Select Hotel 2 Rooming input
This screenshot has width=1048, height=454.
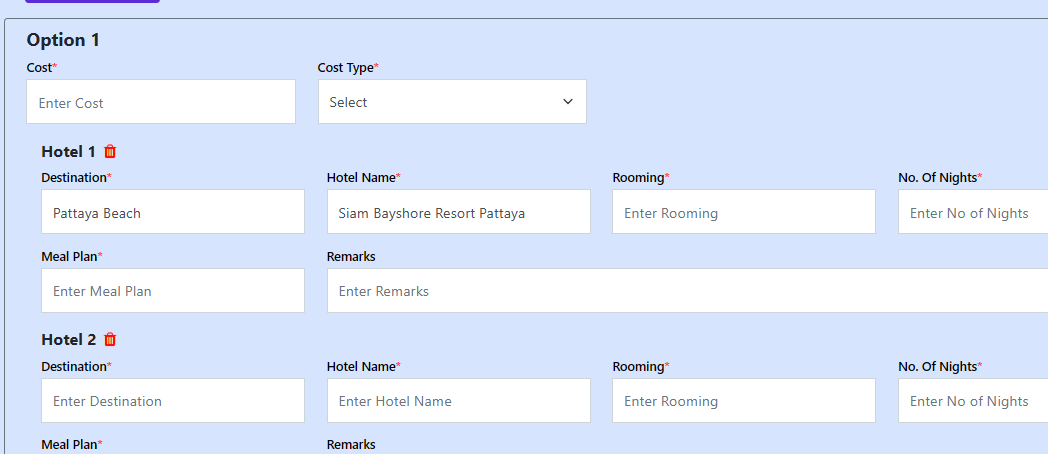(744, 401)
